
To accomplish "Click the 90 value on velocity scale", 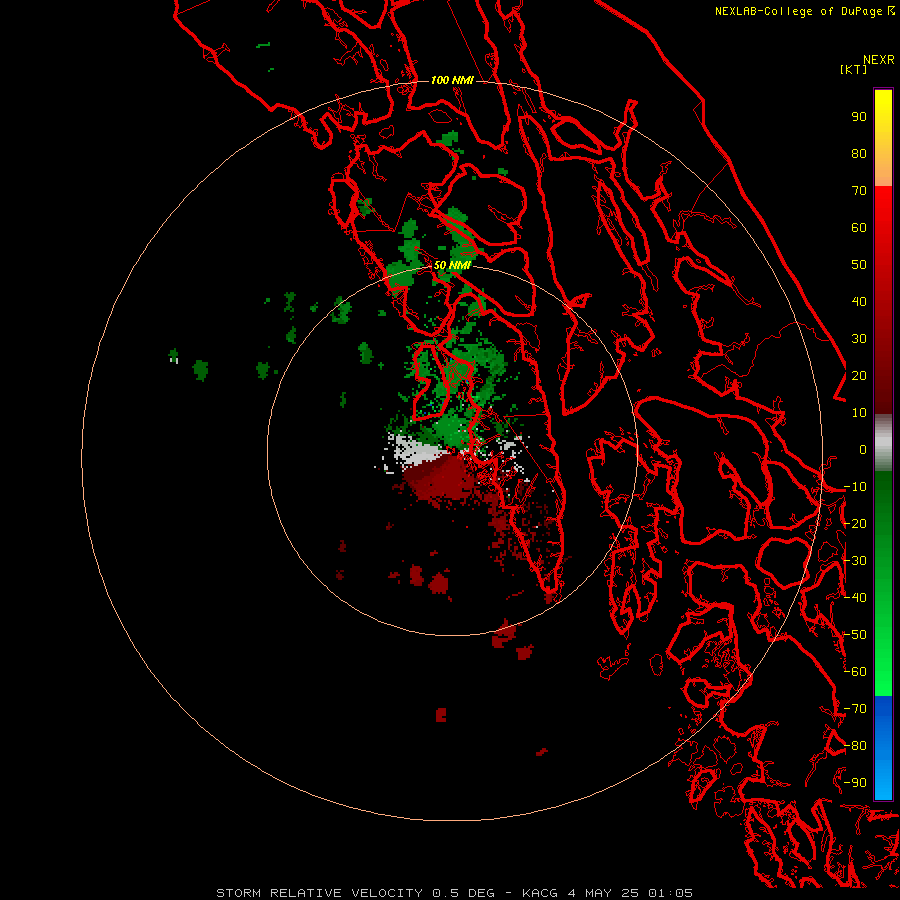I will coord(859,117).
